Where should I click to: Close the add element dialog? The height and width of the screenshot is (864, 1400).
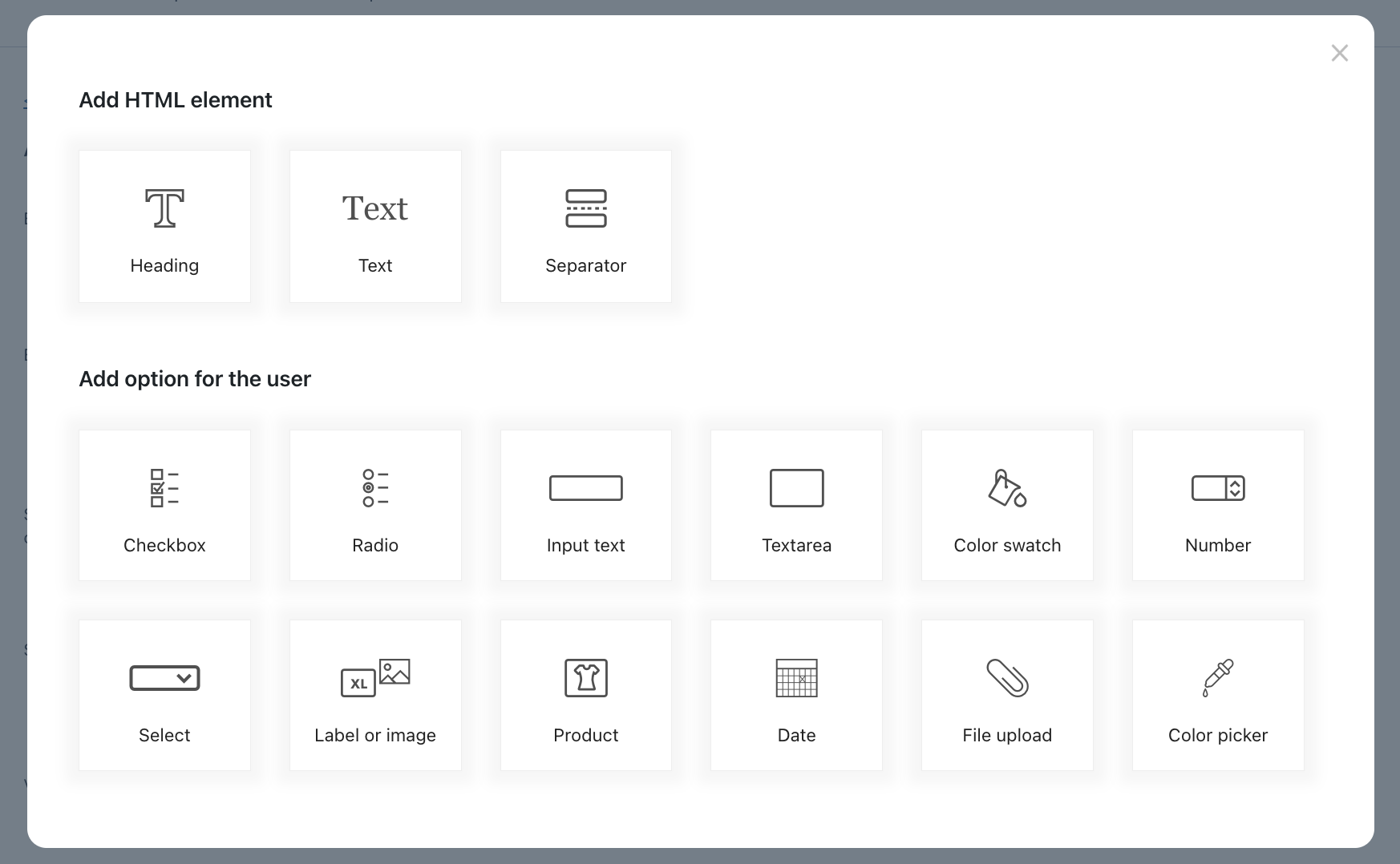pyautogui.click(x=1339, y=53)
